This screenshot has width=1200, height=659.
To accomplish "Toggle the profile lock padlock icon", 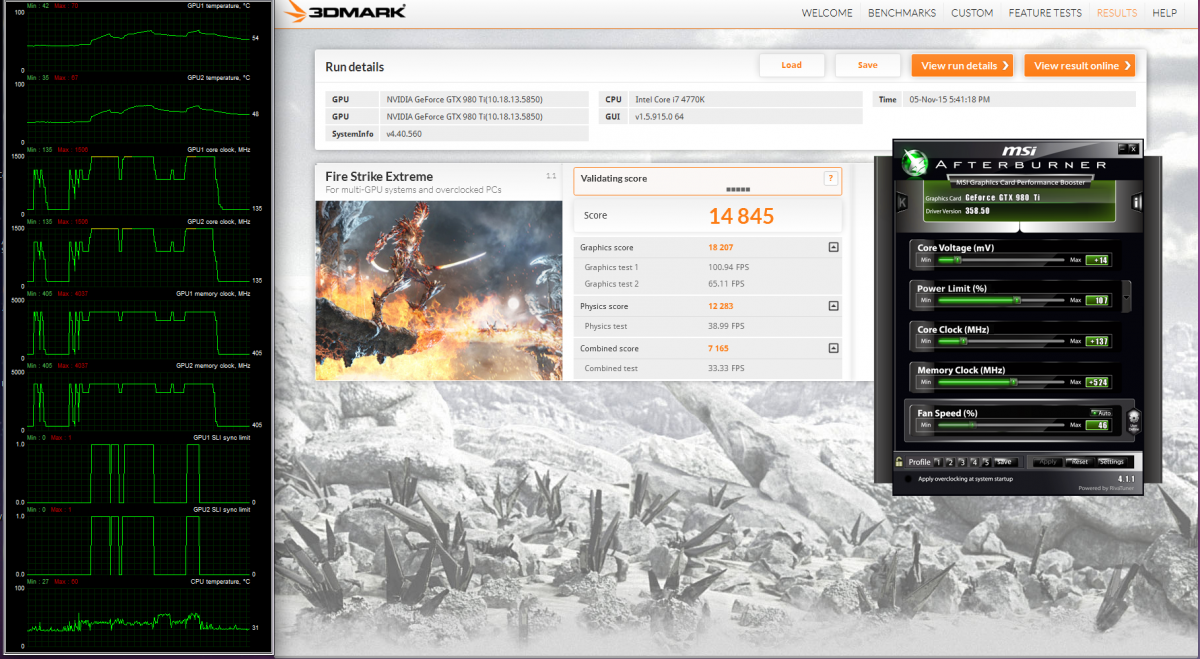I will pyautogui.click(x=899, y=462).
